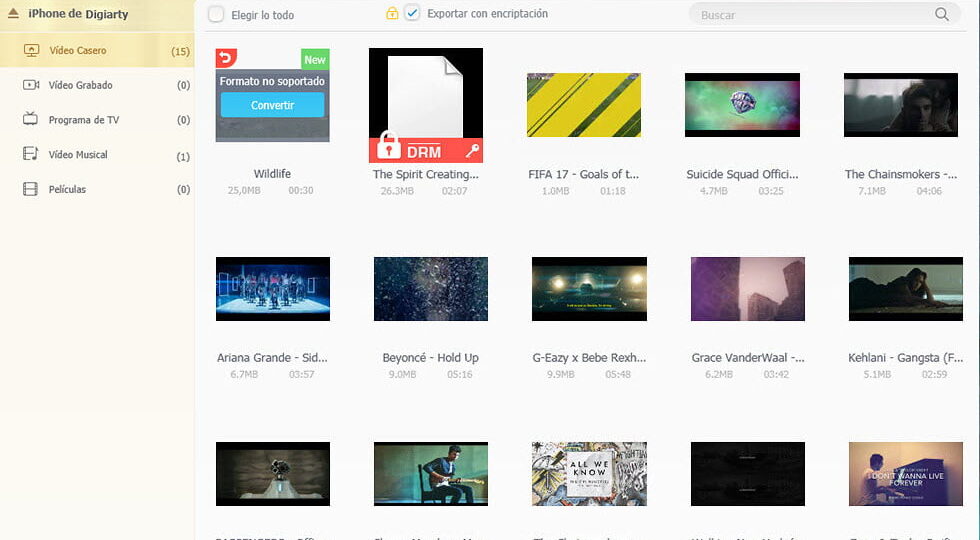Image resolution: width=980 pixels, height=540 pixels.
Task: Select the Grace VanderWaal video thumbnail
Action: click(748, 289)
